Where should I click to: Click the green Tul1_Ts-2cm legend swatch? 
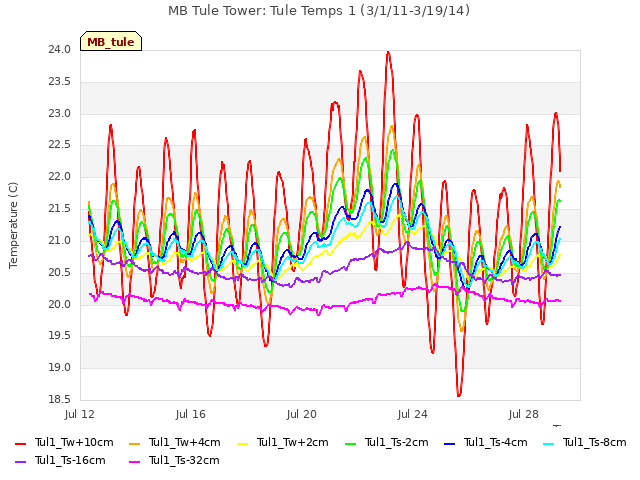point(350,443)
